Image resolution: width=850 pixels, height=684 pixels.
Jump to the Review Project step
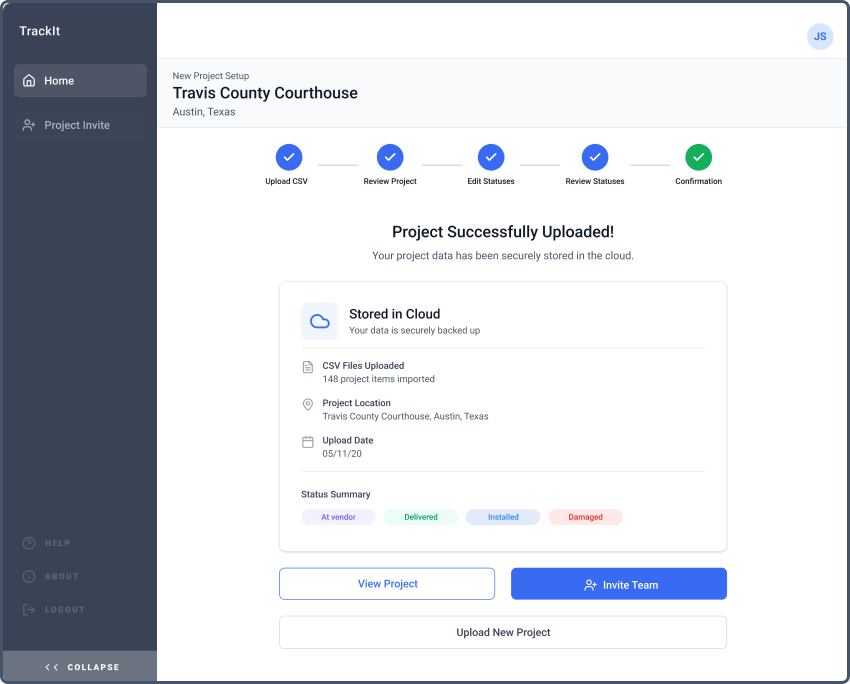[390, 157]
